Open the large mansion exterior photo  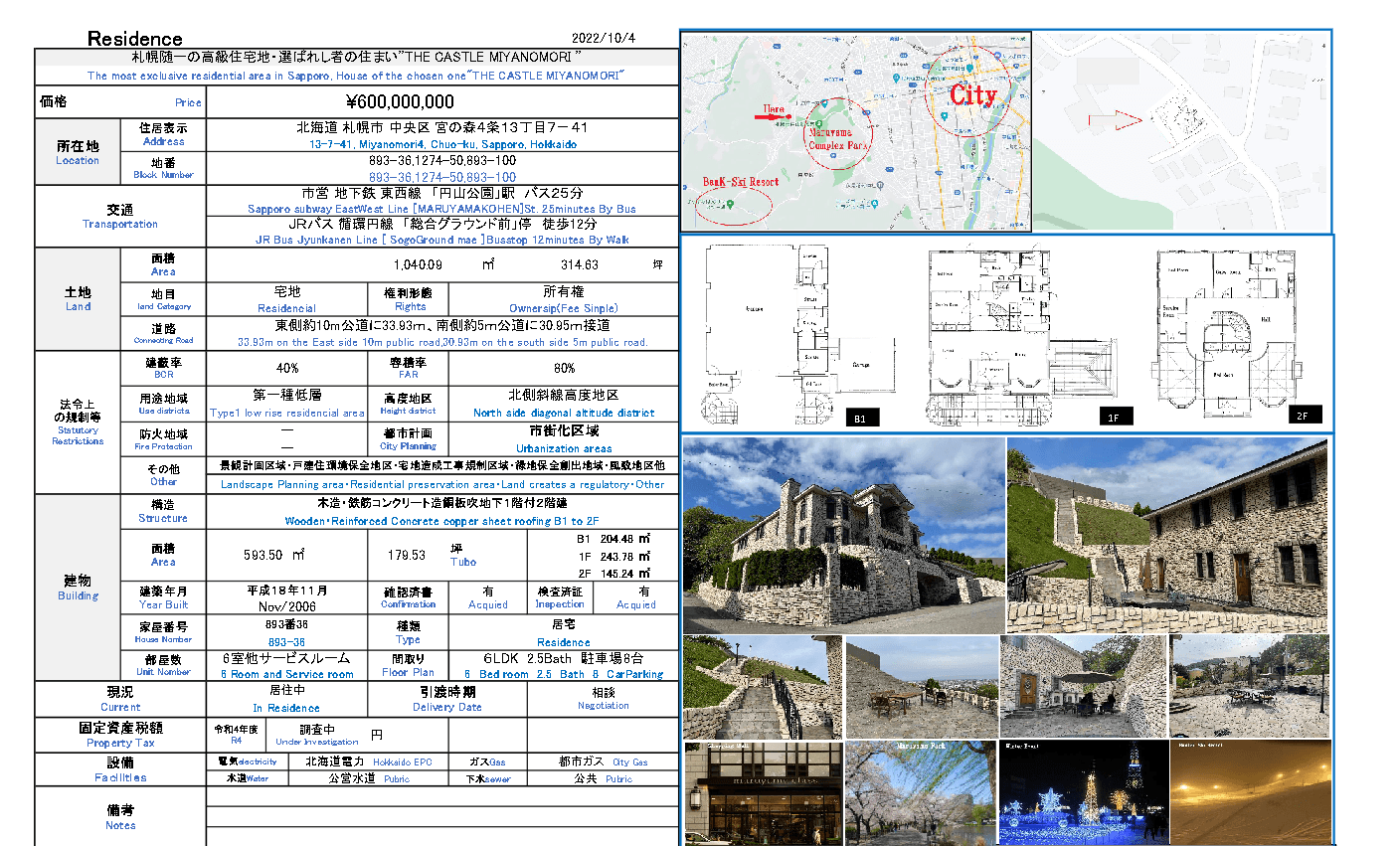[843, 534]
